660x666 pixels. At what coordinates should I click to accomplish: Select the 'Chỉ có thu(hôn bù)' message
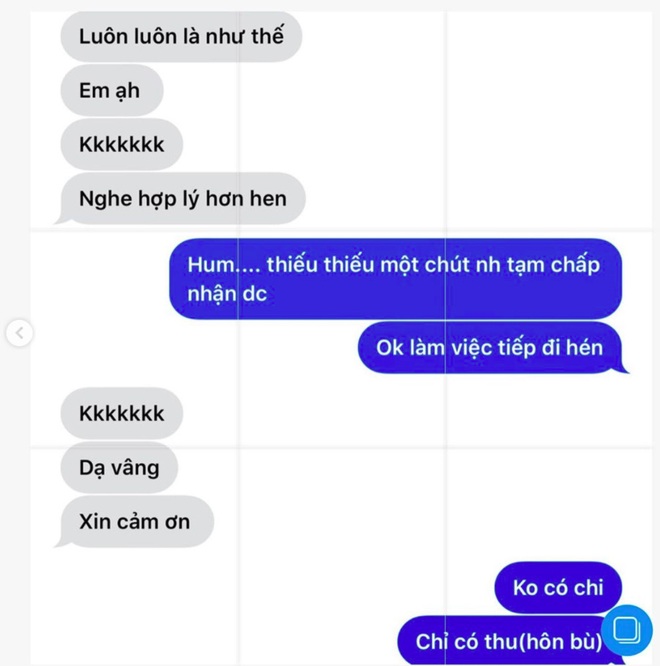point(508,641)
